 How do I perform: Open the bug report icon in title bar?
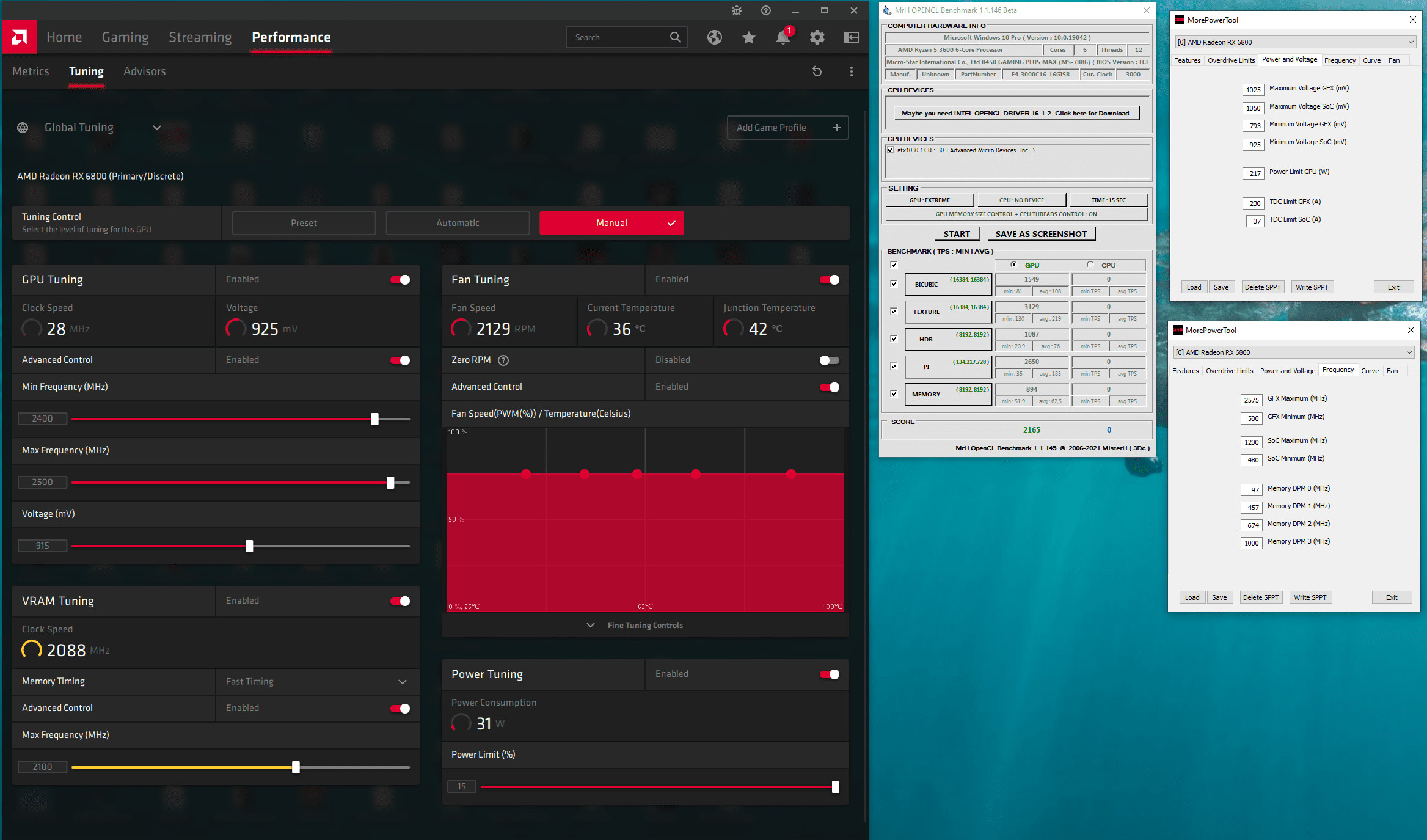point(737,10)
